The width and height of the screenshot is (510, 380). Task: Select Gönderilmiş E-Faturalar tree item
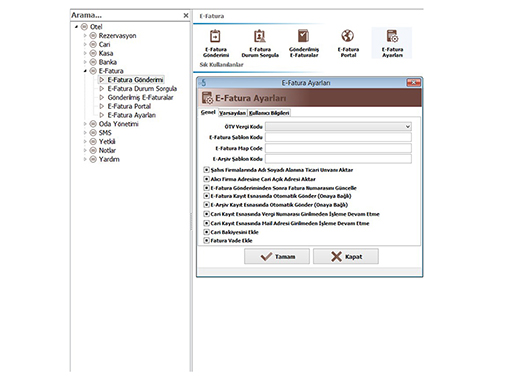pyautogui.click(x=140, y=97)
